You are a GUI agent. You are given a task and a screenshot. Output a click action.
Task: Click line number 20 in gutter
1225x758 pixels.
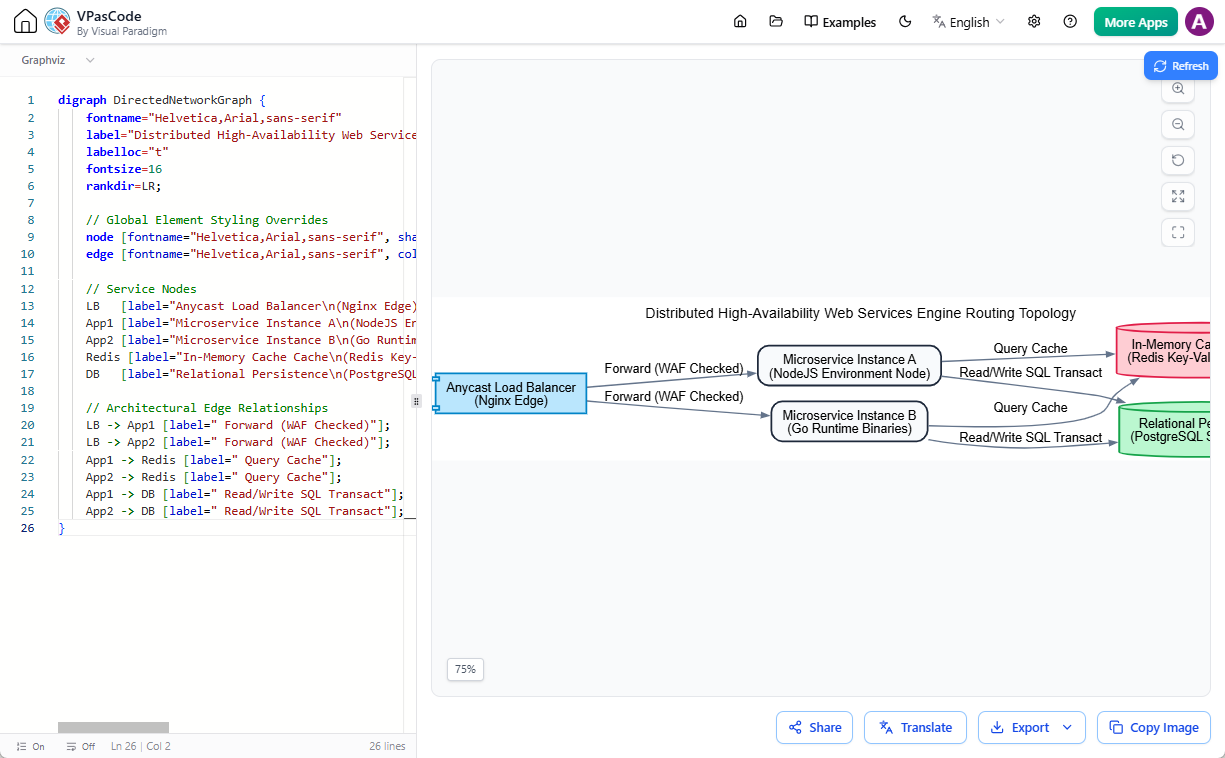click(27, 425)
